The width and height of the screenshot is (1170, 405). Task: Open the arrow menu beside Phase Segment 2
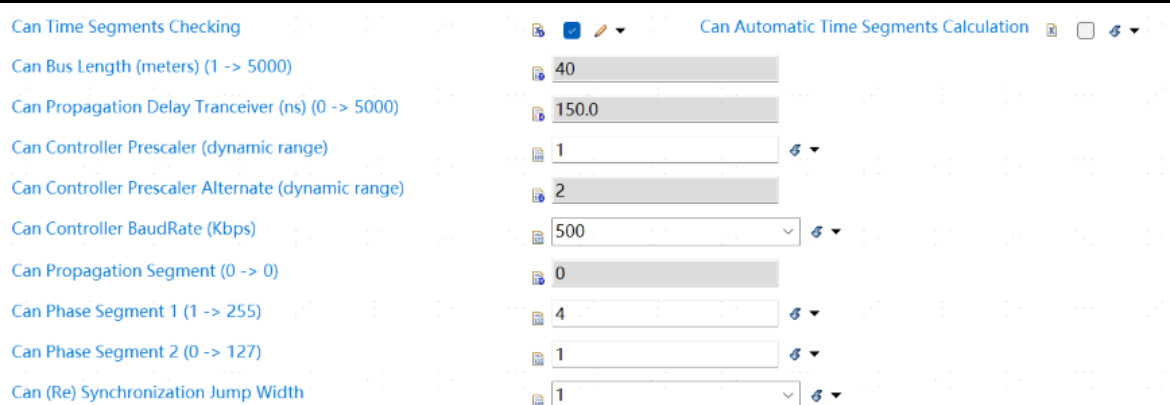[814, 354]
